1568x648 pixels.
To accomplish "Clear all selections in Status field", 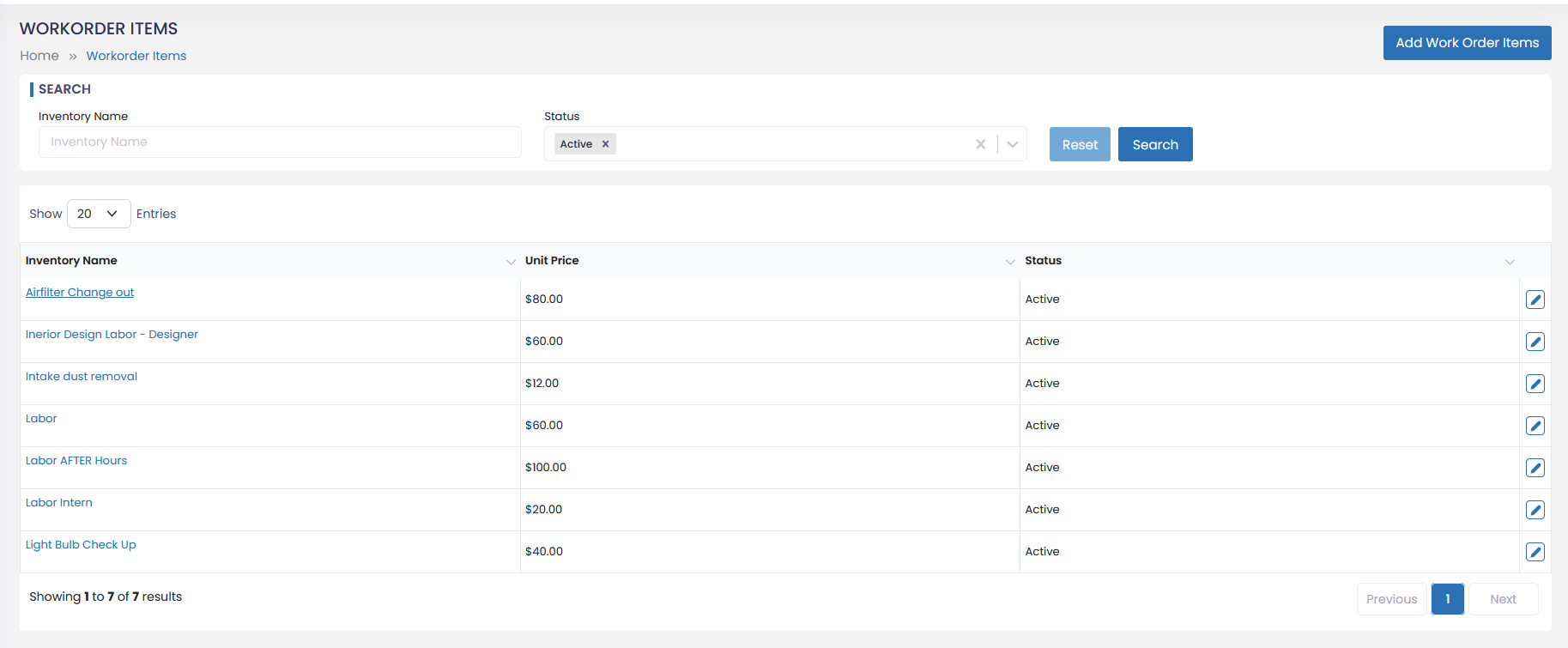I will pos(980,144).
